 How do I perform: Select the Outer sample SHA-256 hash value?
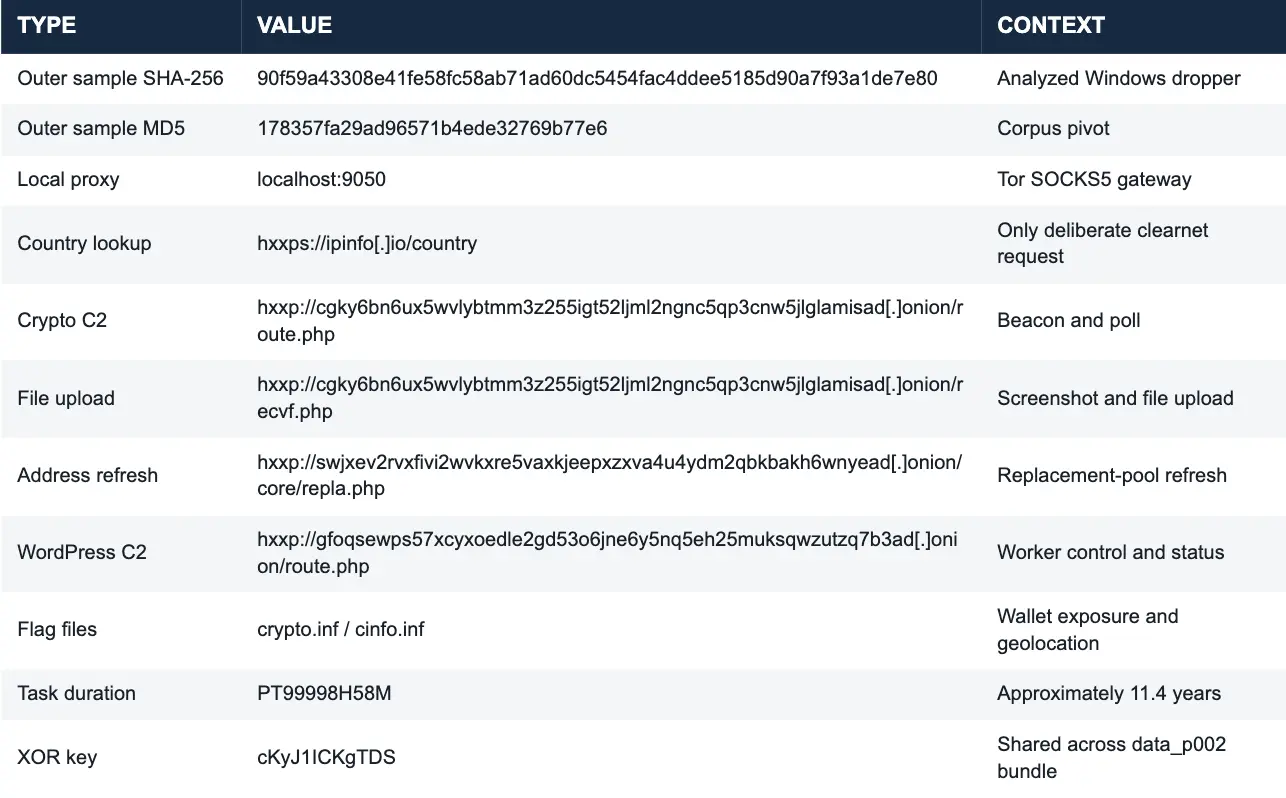click(597, 78)
